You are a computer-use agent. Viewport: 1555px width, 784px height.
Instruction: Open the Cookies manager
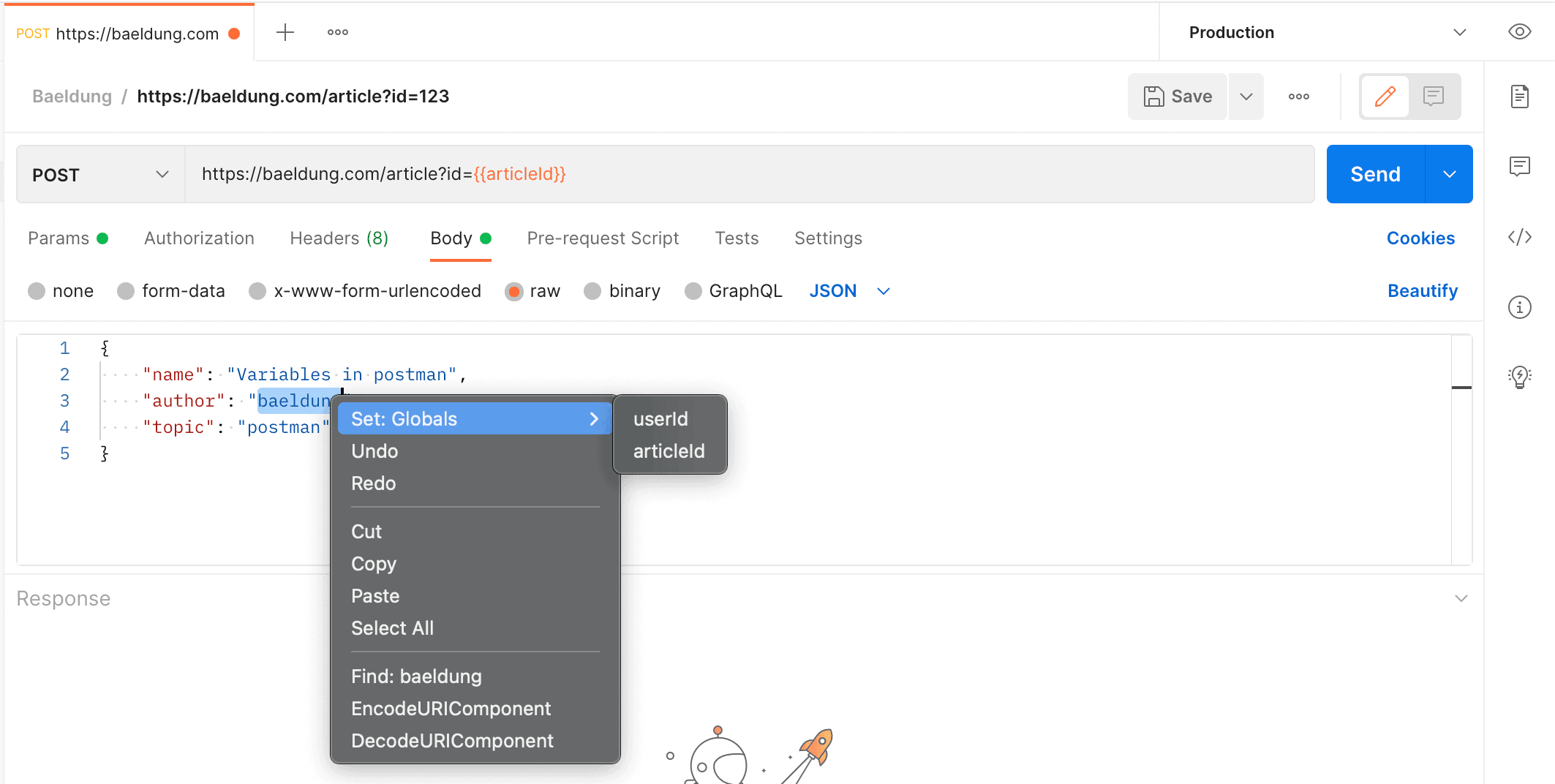[x=1420, y=238]
